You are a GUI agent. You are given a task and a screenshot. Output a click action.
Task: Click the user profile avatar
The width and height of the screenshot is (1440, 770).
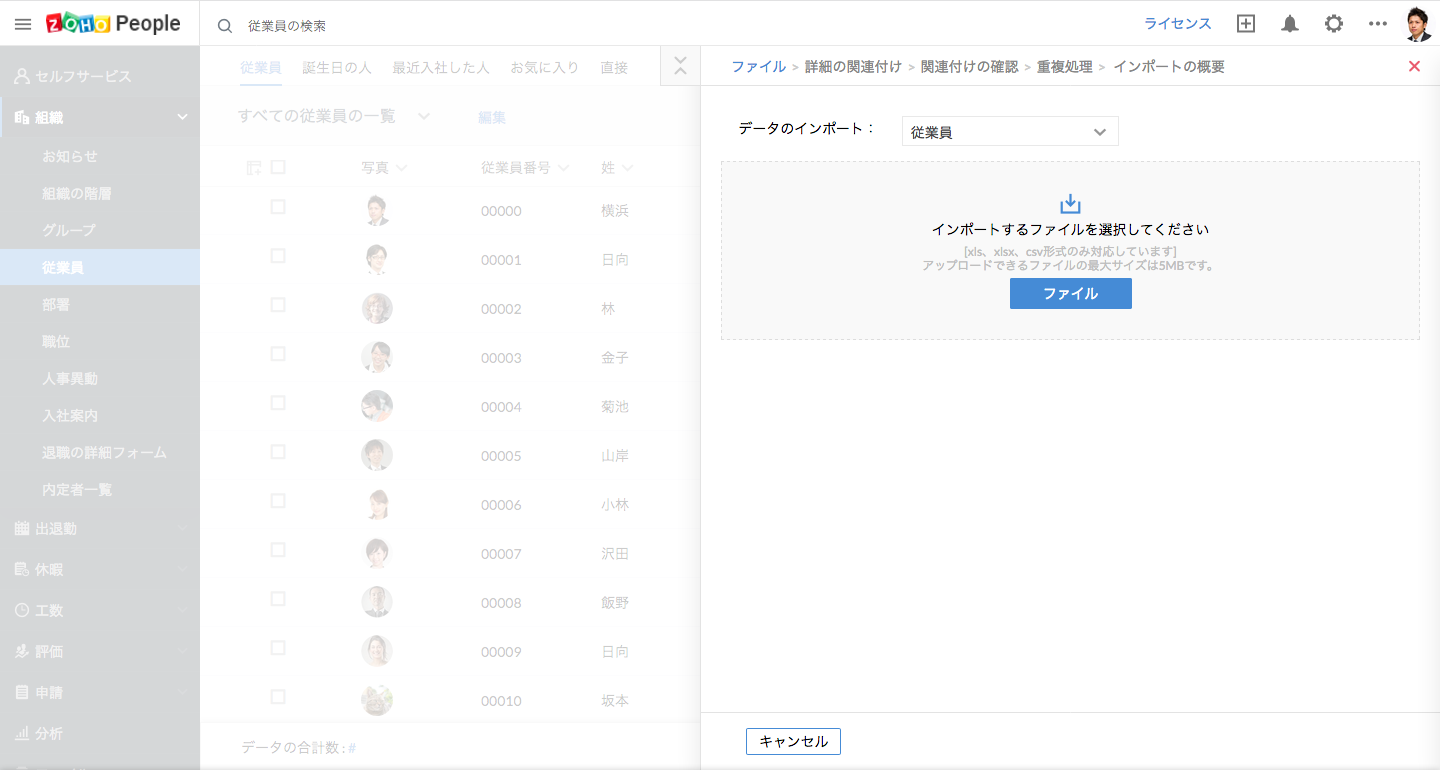click(x=1418, y=24)
